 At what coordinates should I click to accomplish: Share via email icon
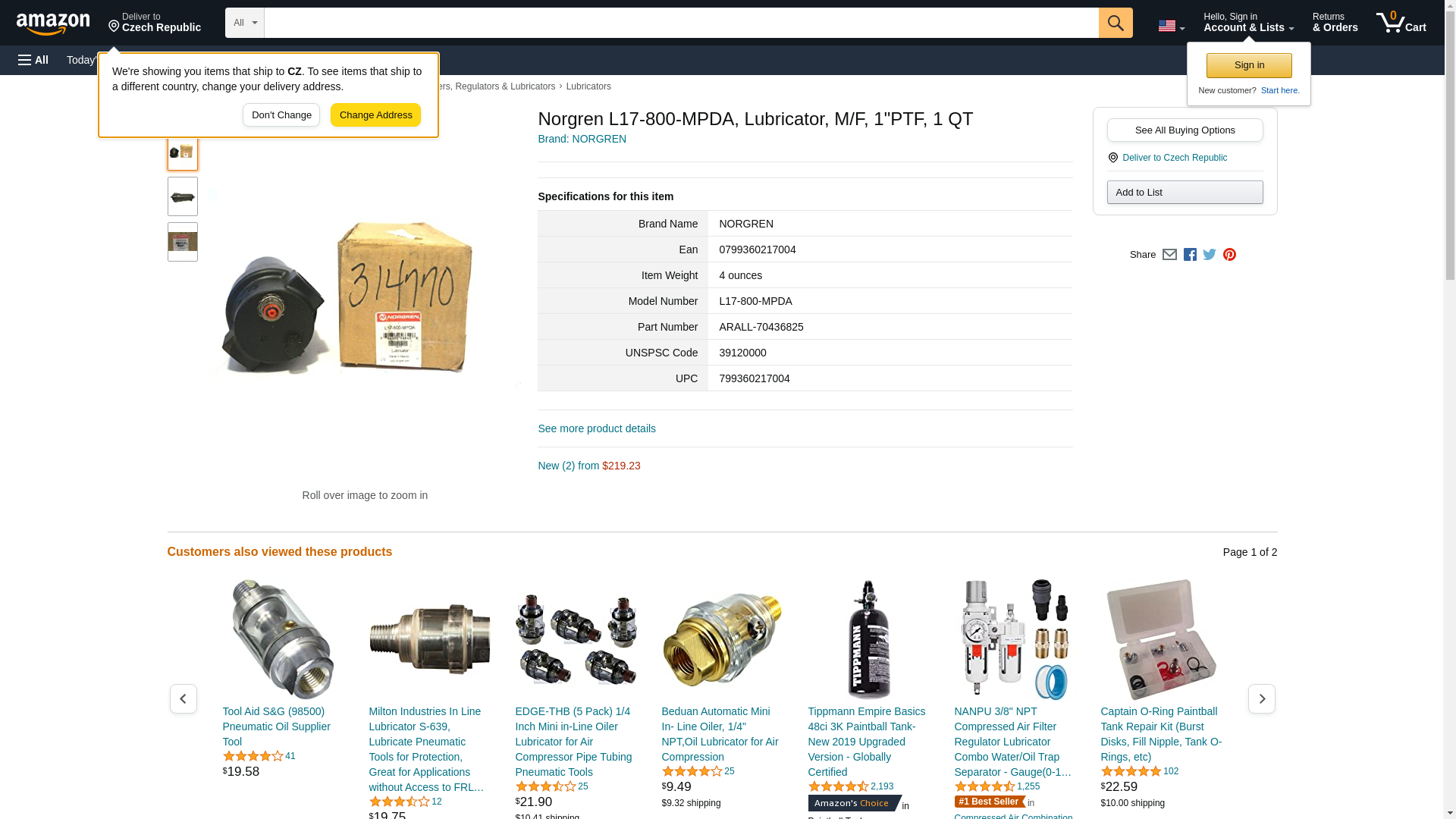[x=1169, y=255]
